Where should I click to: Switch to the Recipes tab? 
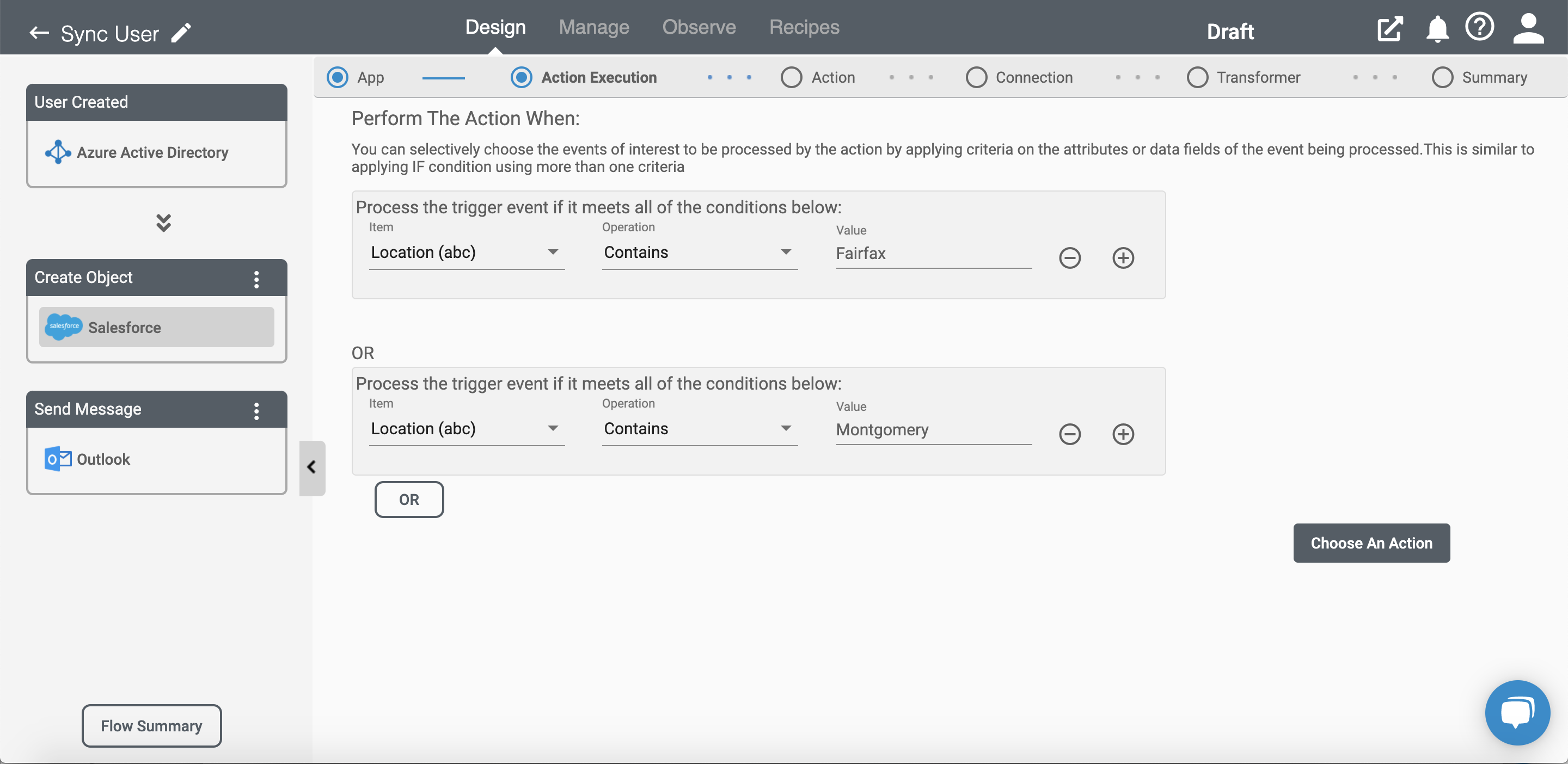[x=804, y=27]
